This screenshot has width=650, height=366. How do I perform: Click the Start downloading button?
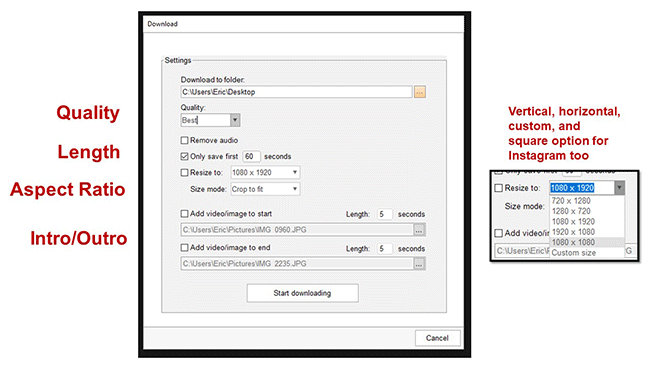tap(303, 293)
